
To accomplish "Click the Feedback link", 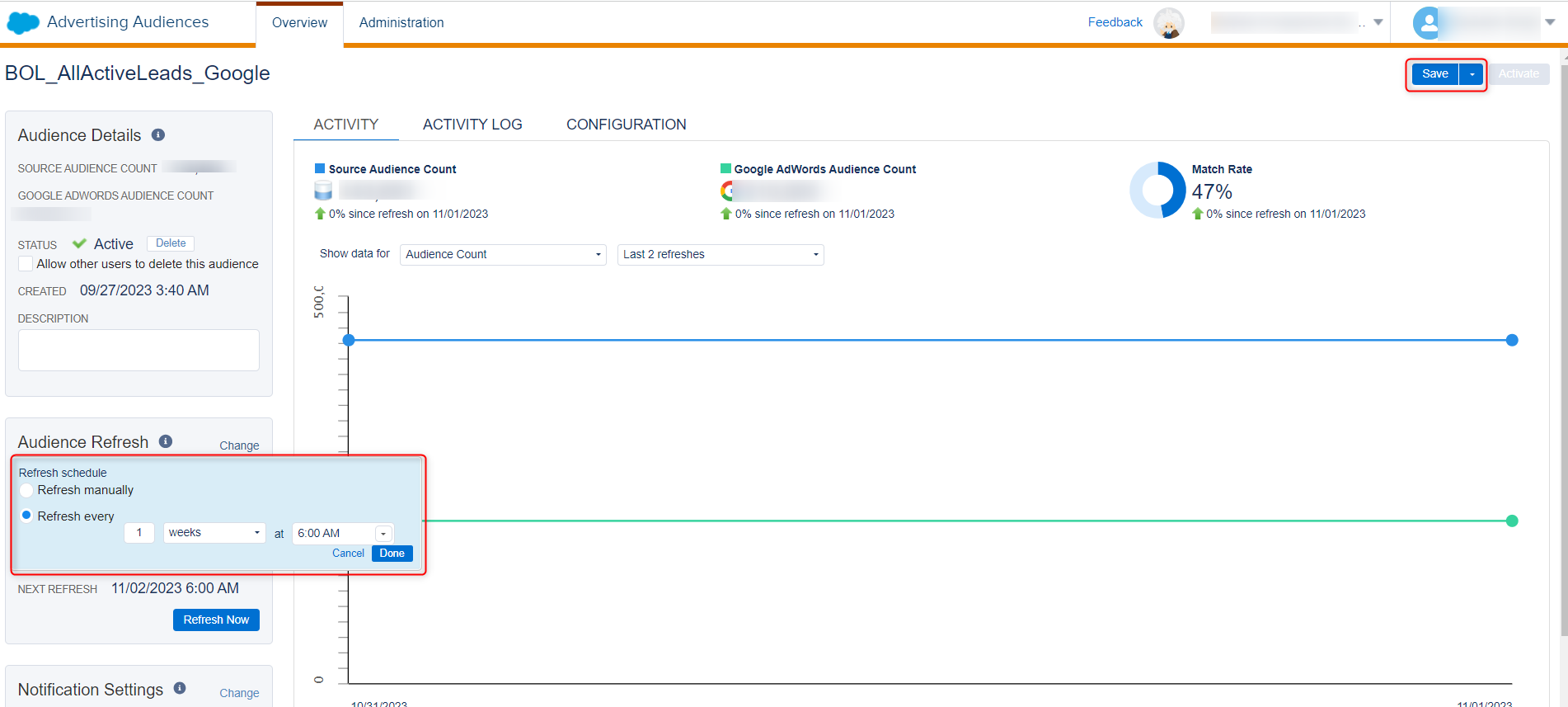I will click(x=1115, y=22).
